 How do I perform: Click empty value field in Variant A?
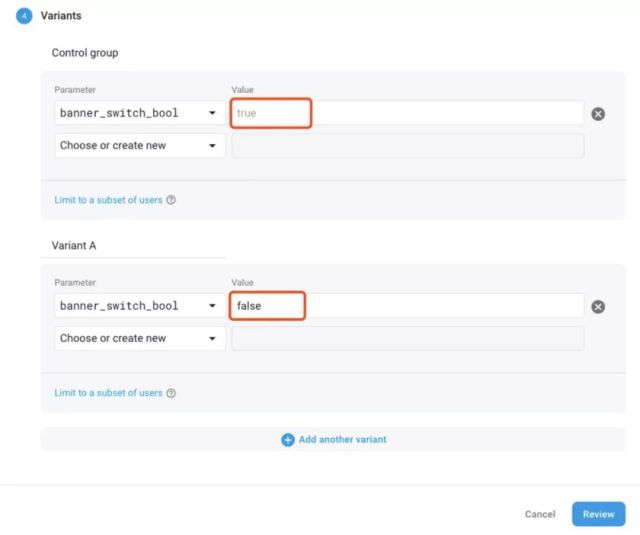(407, 339)
